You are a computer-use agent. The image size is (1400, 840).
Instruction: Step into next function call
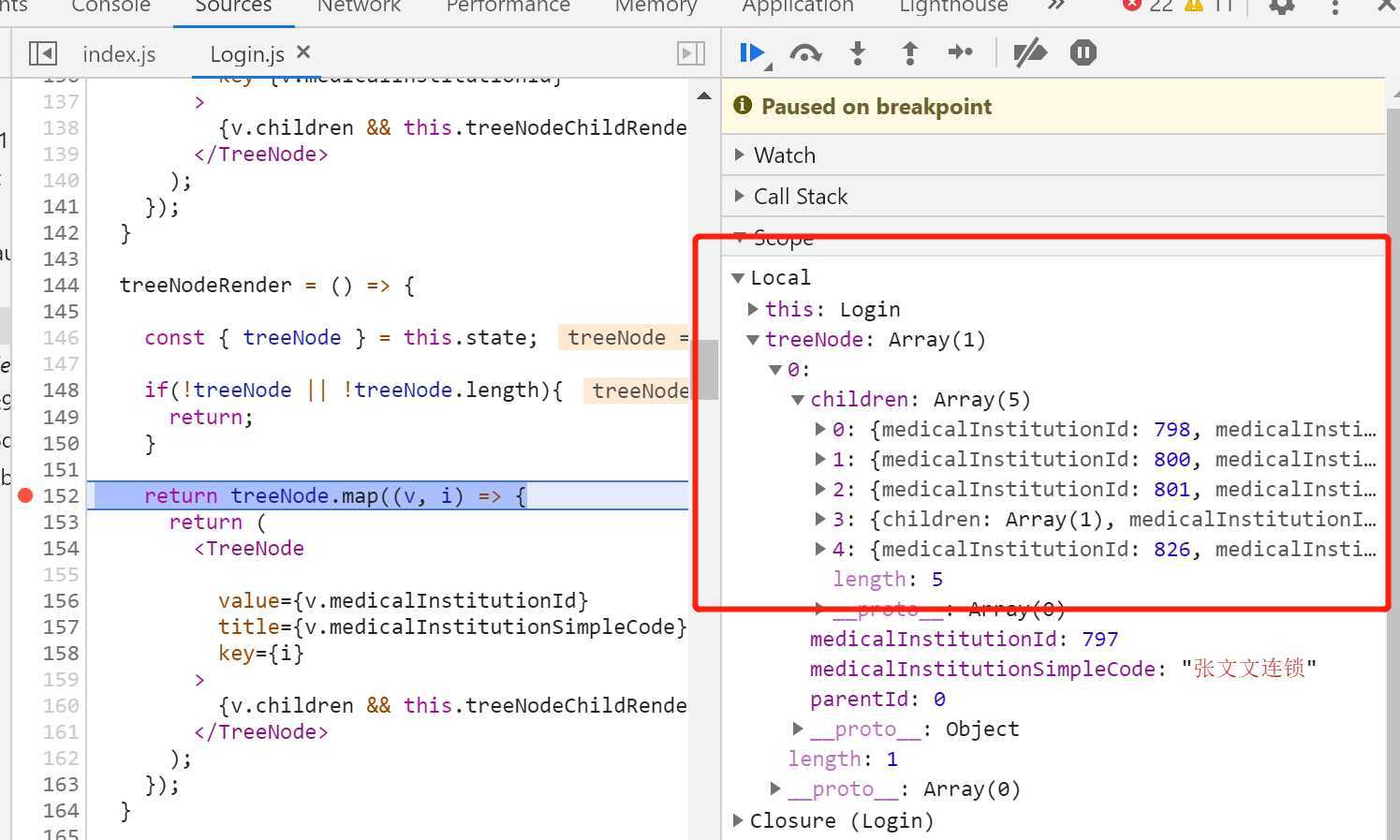858,52
